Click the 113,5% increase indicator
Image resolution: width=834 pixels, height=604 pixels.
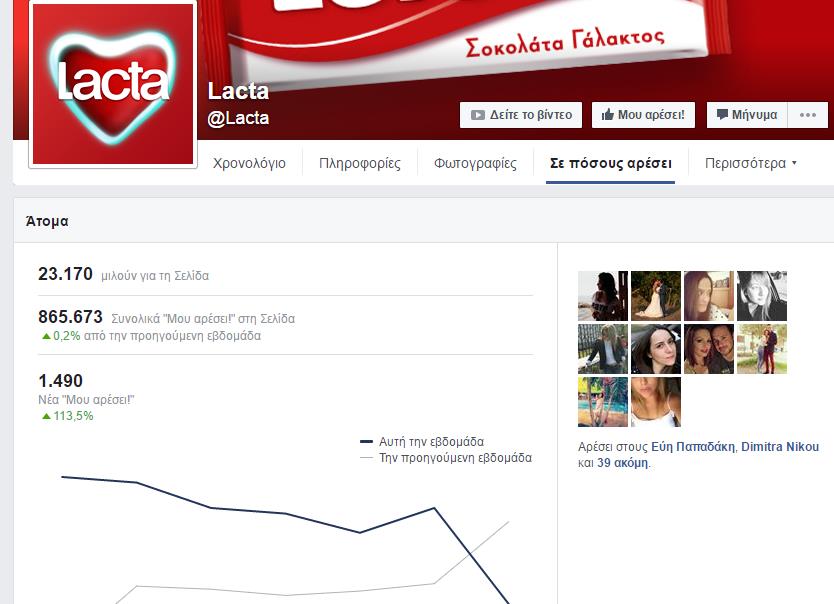tap(68, 416)
